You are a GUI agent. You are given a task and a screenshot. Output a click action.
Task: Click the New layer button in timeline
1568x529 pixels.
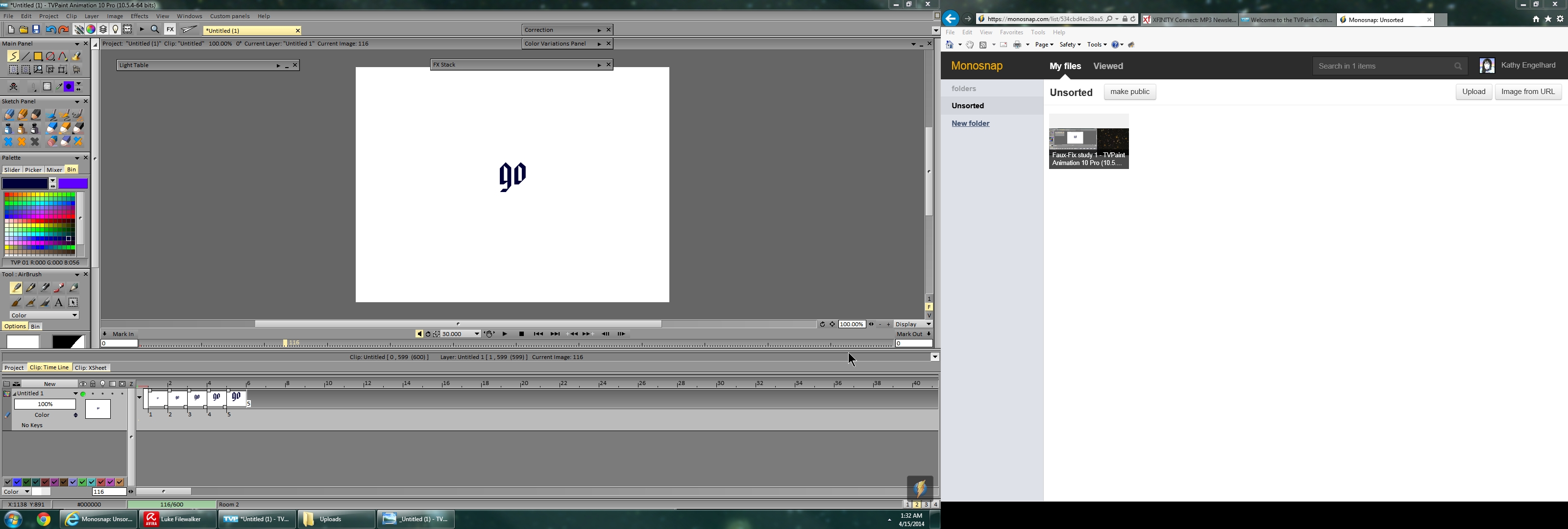50,384
